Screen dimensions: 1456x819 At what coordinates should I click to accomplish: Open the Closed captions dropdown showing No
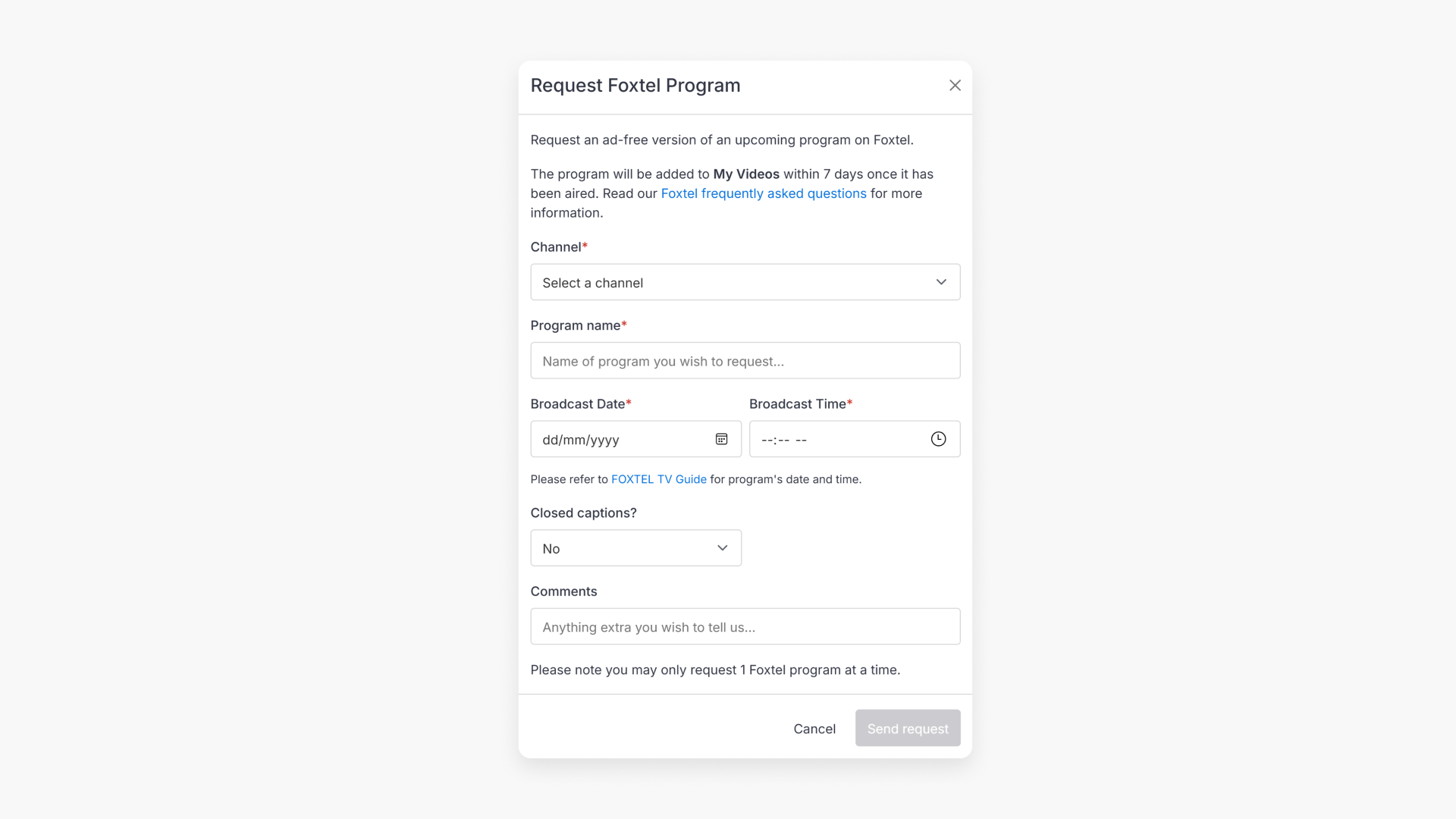[x=635, y=548]
